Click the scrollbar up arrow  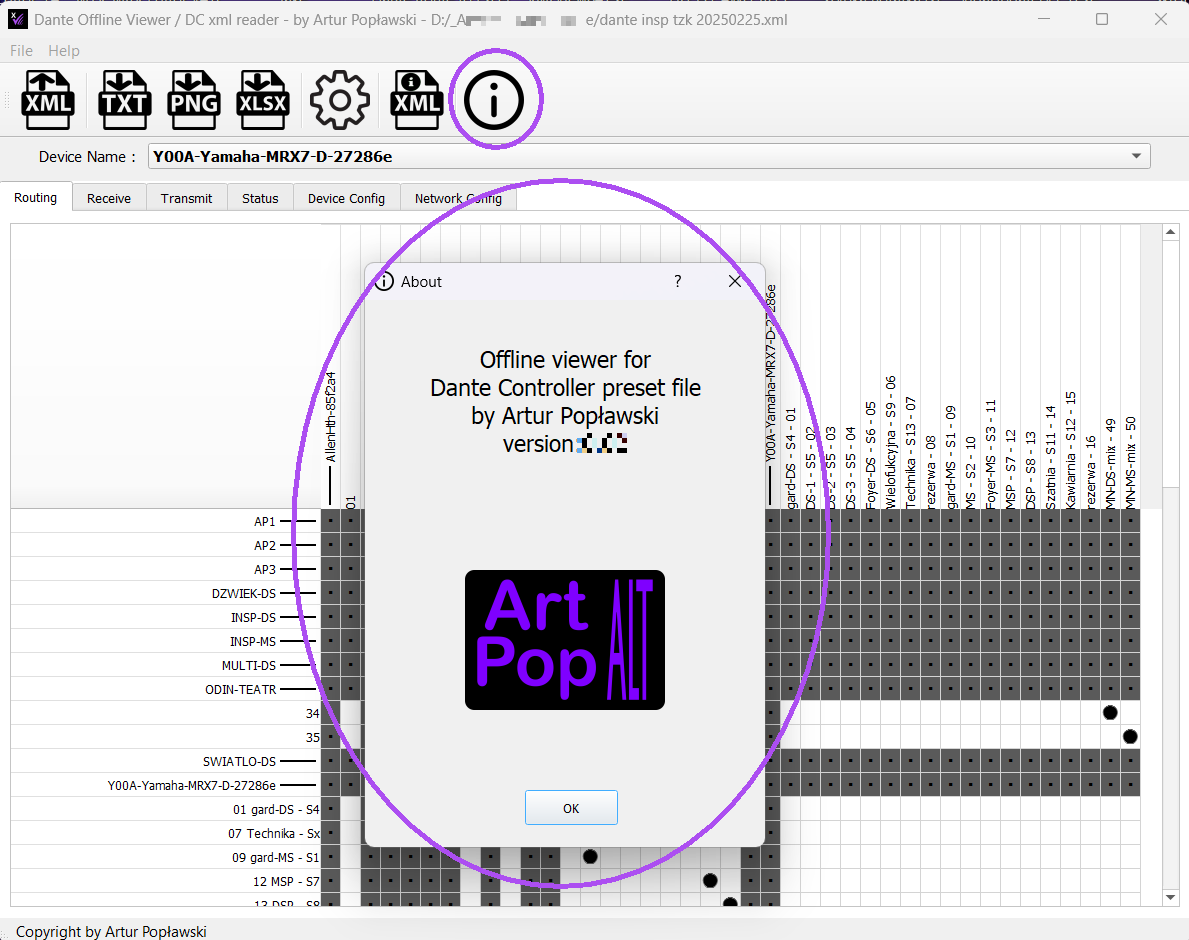coord(1171,232)
